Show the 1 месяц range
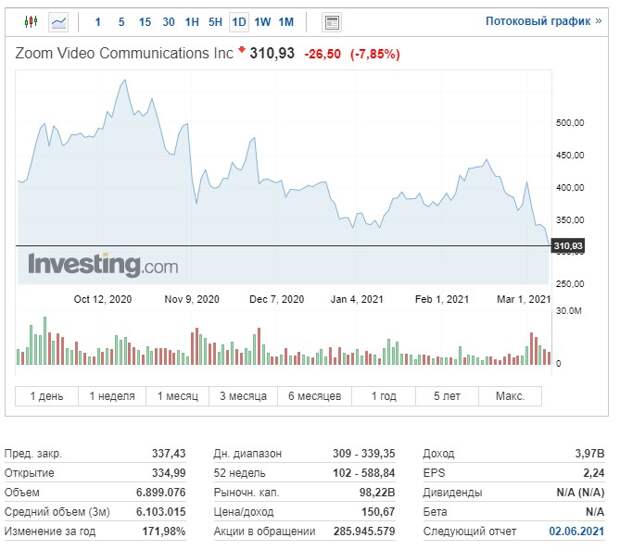This screenshot has height=550, width=620. pos(178,396)
